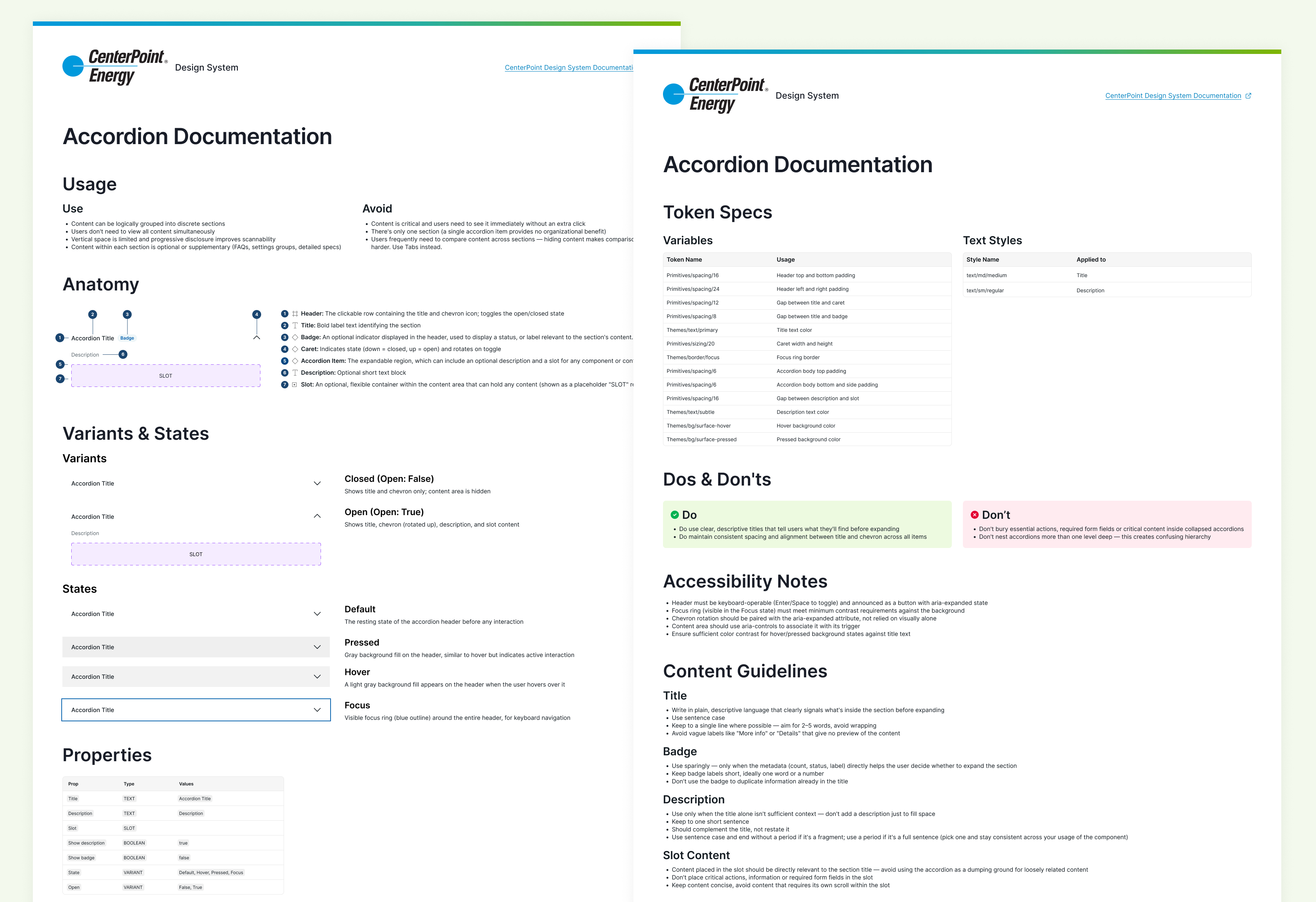1316x902 pixels.
Task: Click the Applied to column header
Action: (x=1091, y=259)
